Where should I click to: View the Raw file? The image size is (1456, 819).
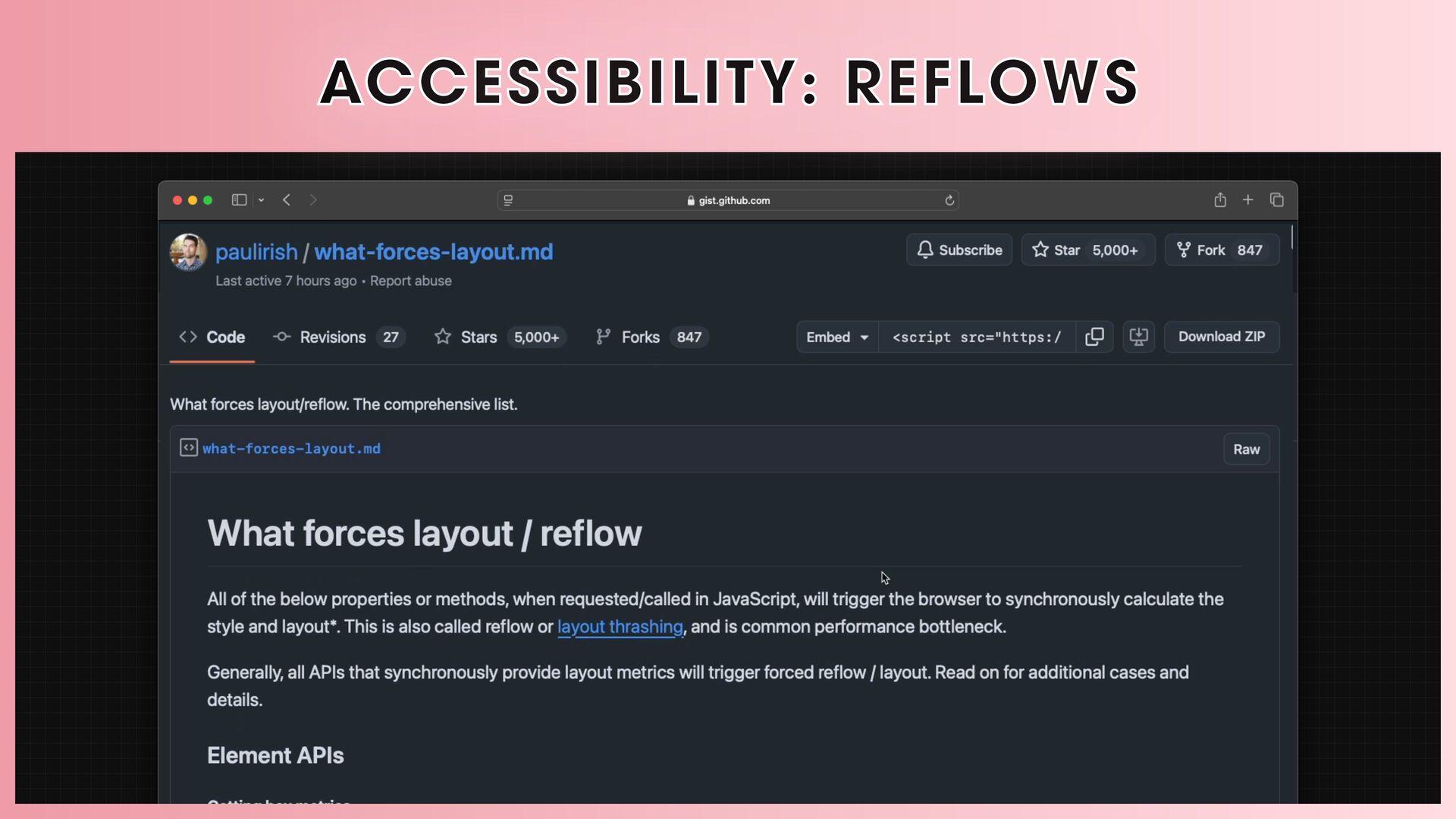click(x=1246, y=450)
